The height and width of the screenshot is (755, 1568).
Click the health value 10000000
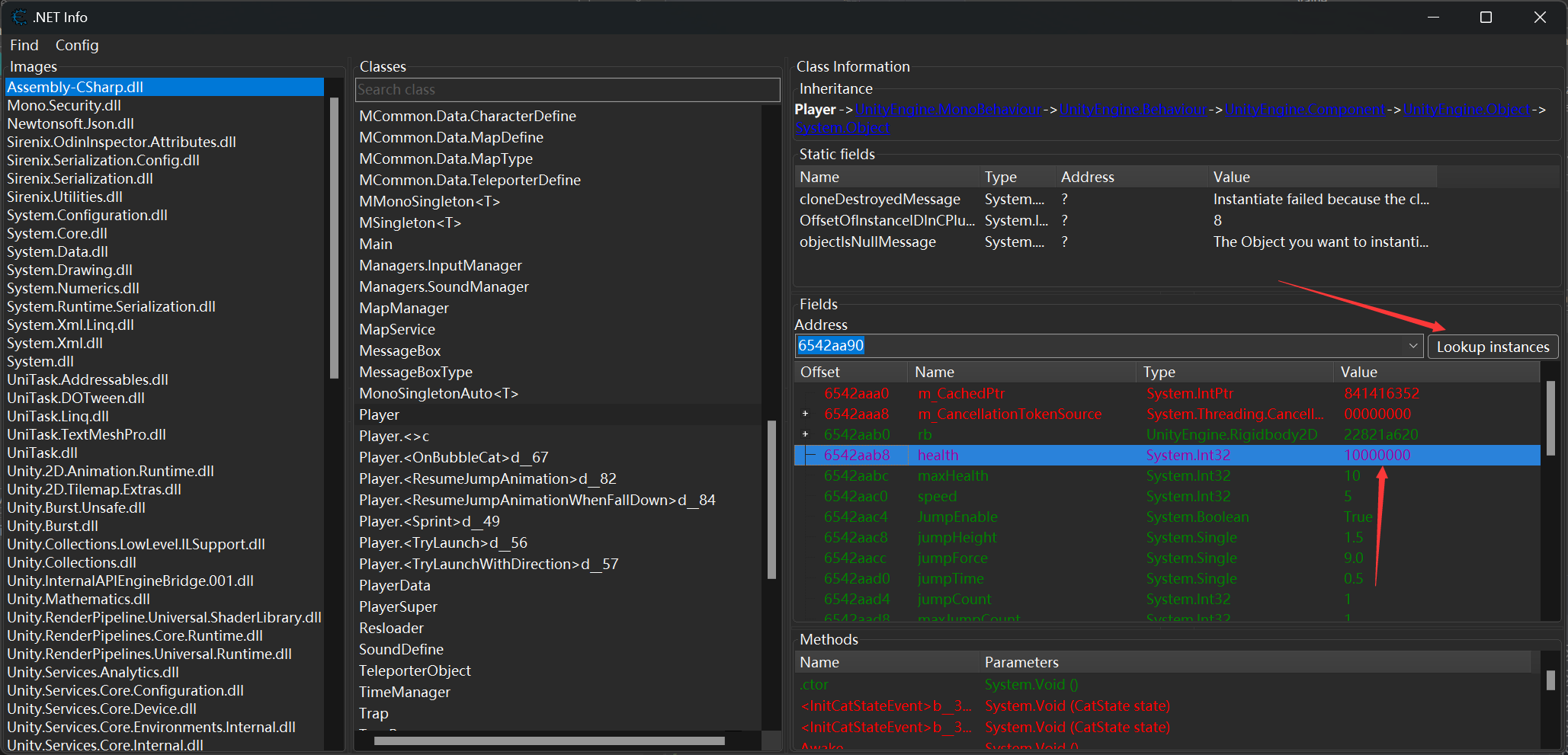(x=1377, y=455)
